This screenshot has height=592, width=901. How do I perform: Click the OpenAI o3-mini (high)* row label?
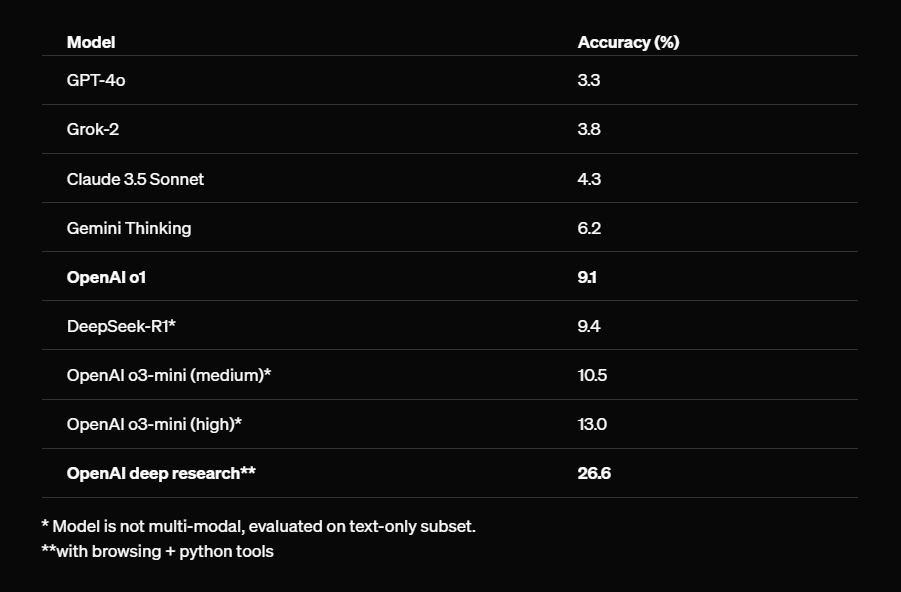tap(154, 424)
